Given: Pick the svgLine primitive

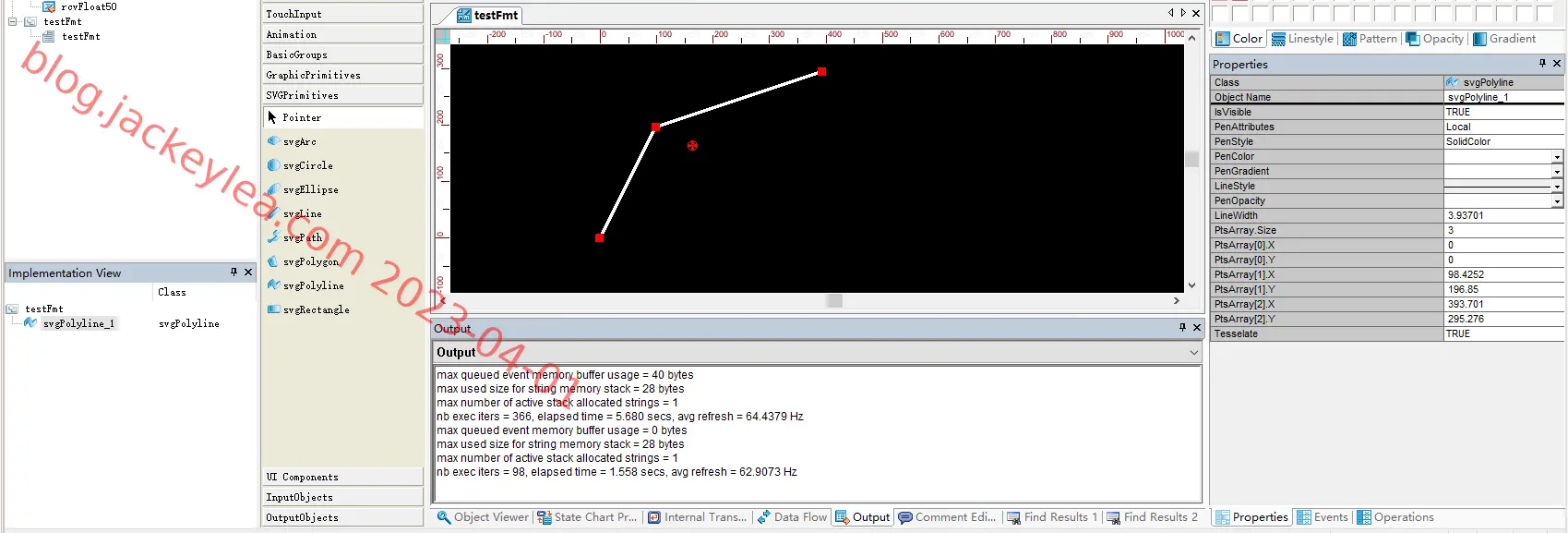Looking at the screenshot, I should 302,213.
